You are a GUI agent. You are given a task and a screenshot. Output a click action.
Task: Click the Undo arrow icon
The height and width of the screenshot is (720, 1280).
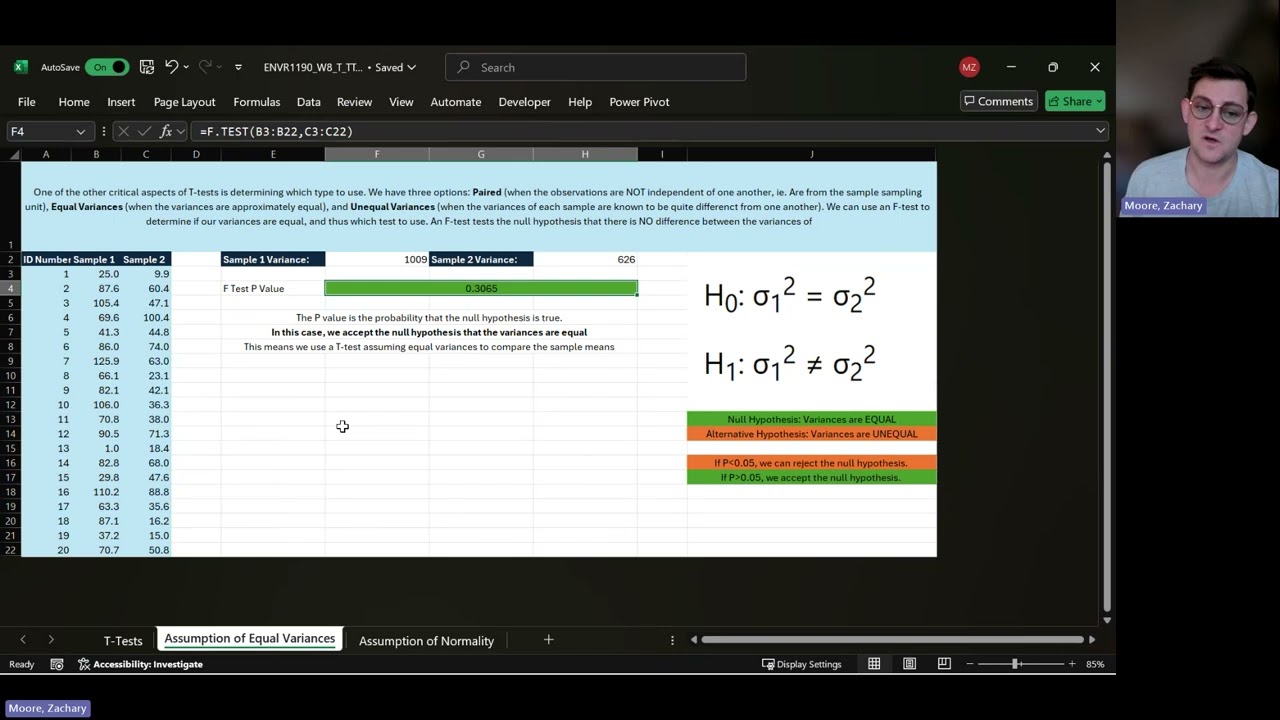tap(171, 67)
